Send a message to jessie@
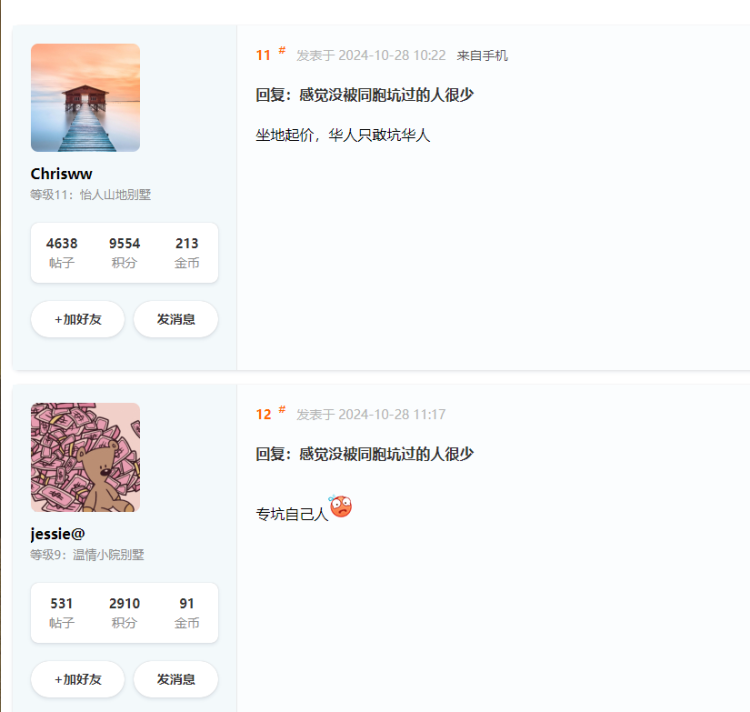Image resolution: width=750 pixels, height=712 pixels. [x=176, y=679]
